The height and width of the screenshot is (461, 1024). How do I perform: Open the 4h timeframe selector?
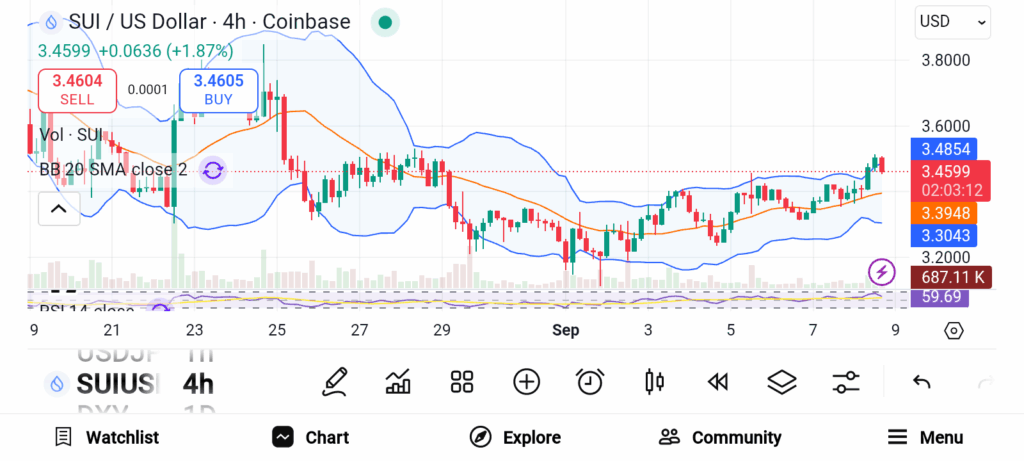[198, 384]
